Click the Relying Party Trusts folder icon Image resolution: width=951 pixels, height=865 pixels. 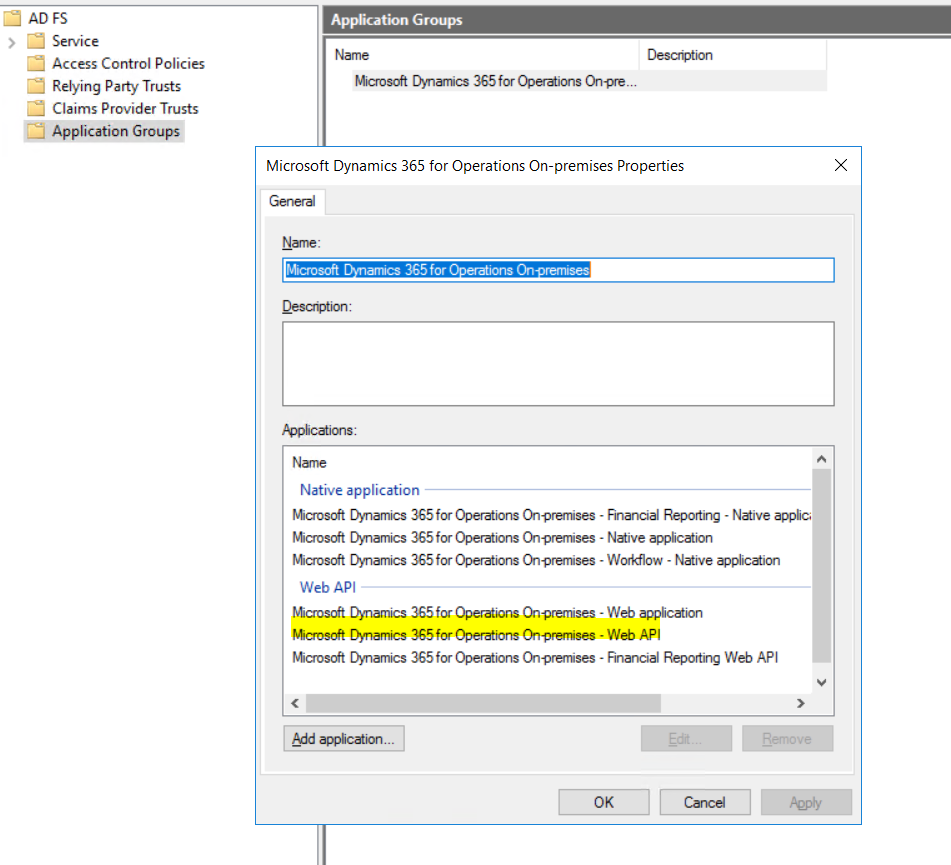[36, 86]
